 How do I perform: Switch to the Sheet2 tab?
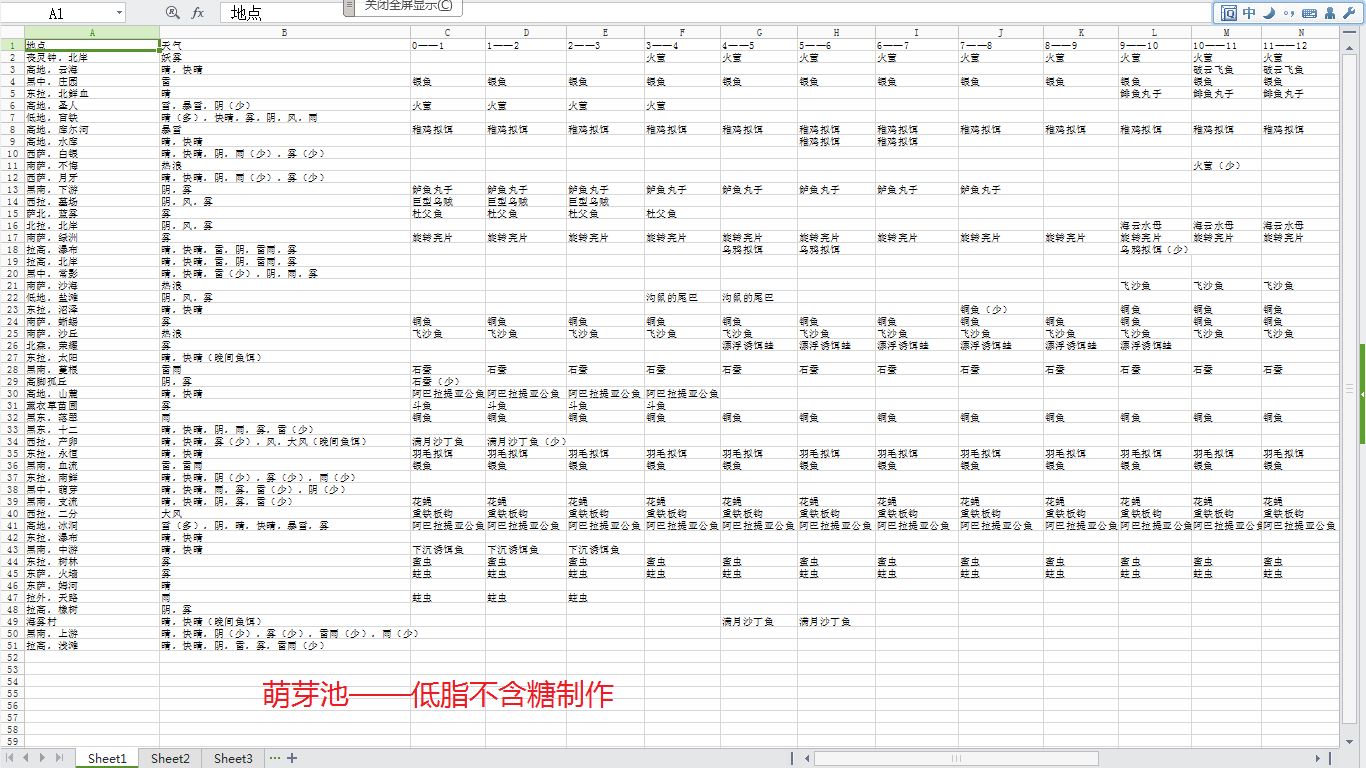click(170, 758)
